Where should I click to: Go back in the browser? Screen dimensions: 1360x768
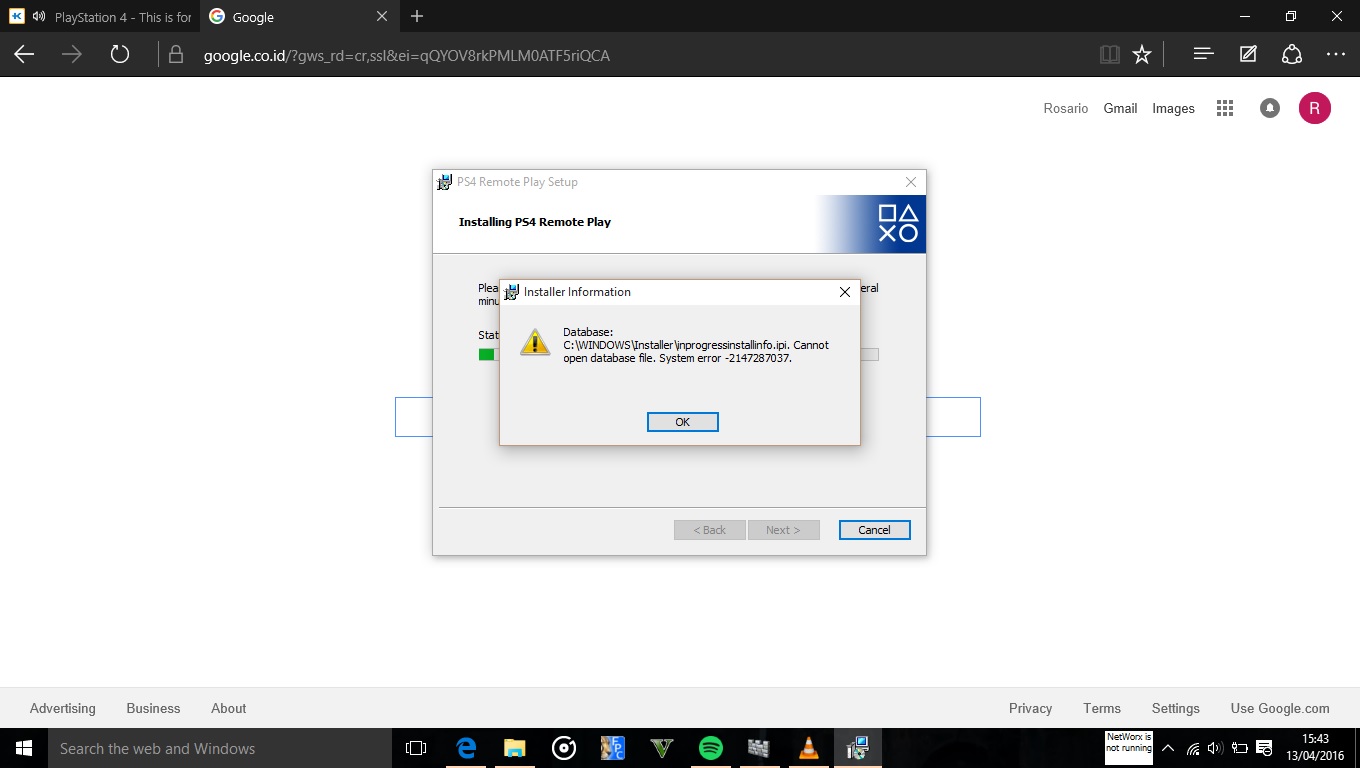click(24, 55)
